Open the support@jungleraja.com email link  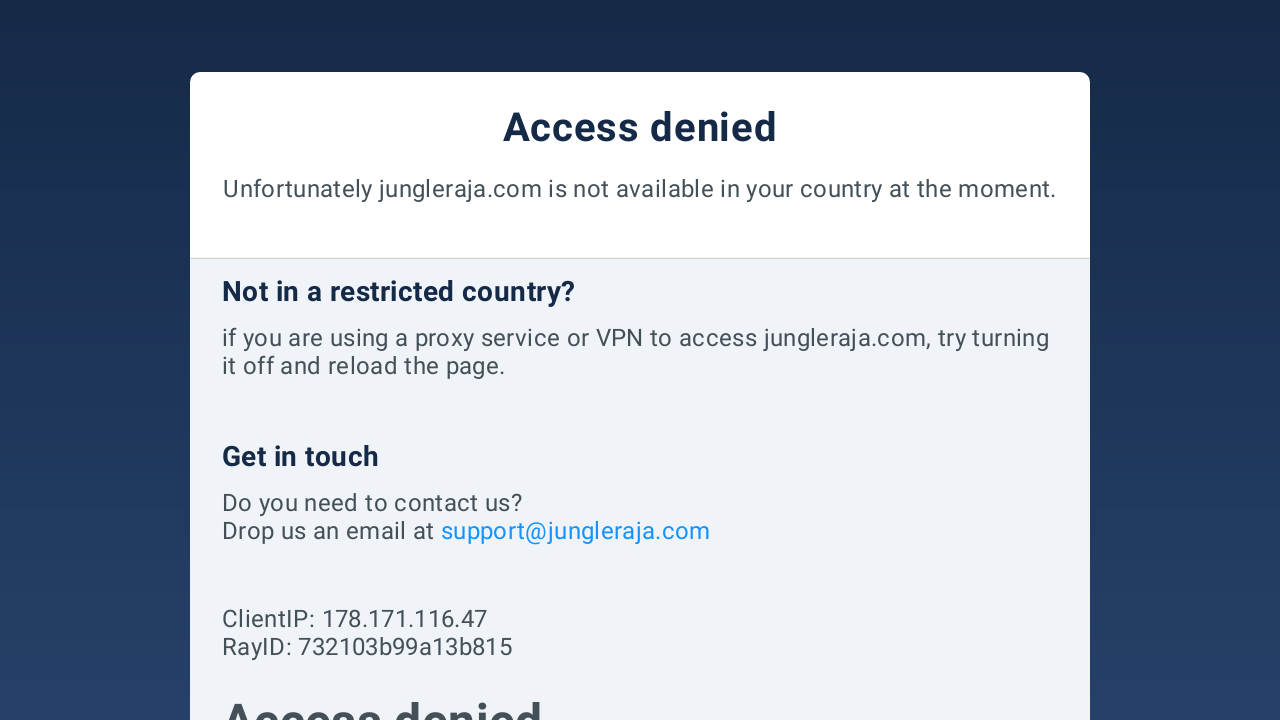coord(575,531)
